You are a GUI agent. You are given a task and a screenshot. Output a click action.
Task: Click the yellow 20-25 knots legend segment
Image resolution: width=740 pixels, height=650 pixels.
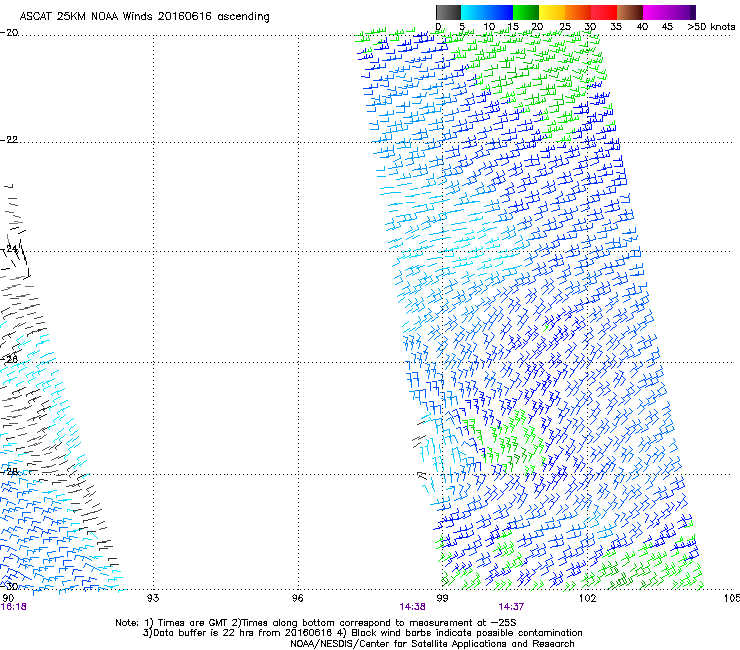click(x=552, y=12)
